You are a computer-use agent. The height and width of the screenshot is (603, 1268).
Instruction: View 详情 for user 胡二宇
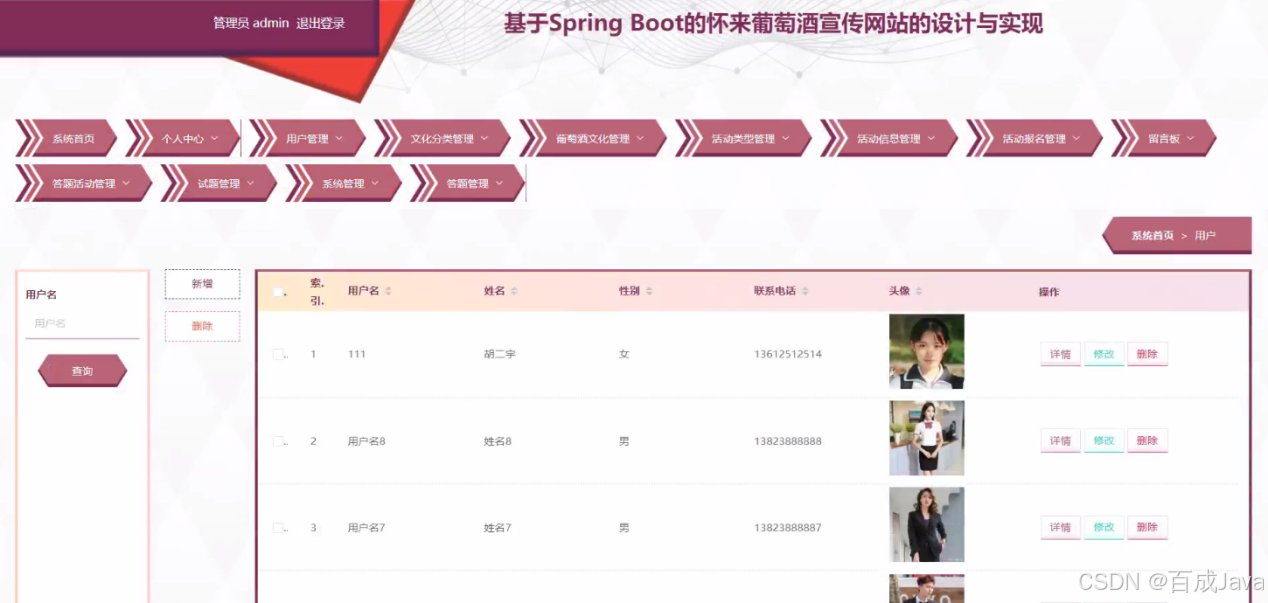(1060, 354)
